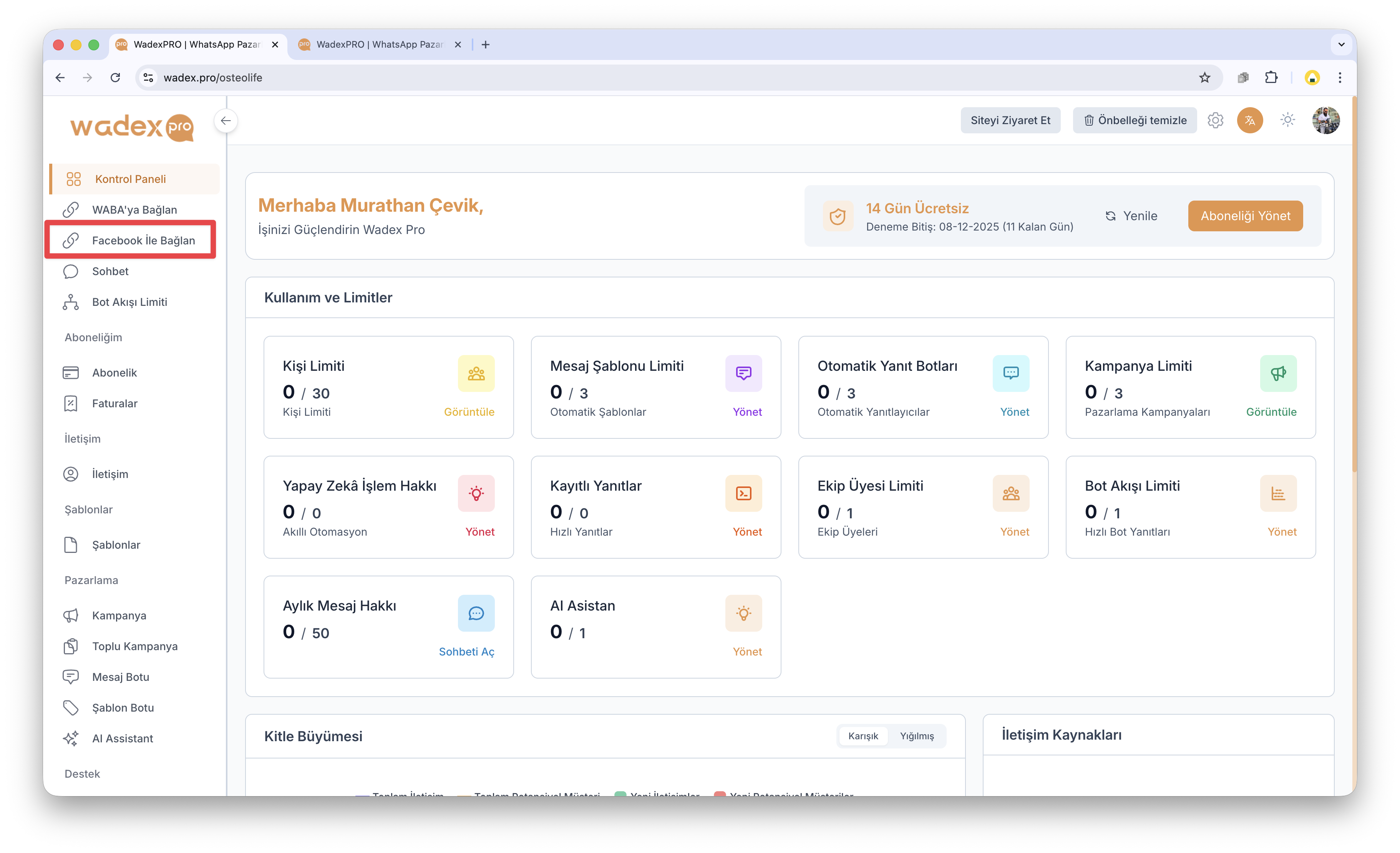Click the Önbelleği temizle button

point(1135,121)
